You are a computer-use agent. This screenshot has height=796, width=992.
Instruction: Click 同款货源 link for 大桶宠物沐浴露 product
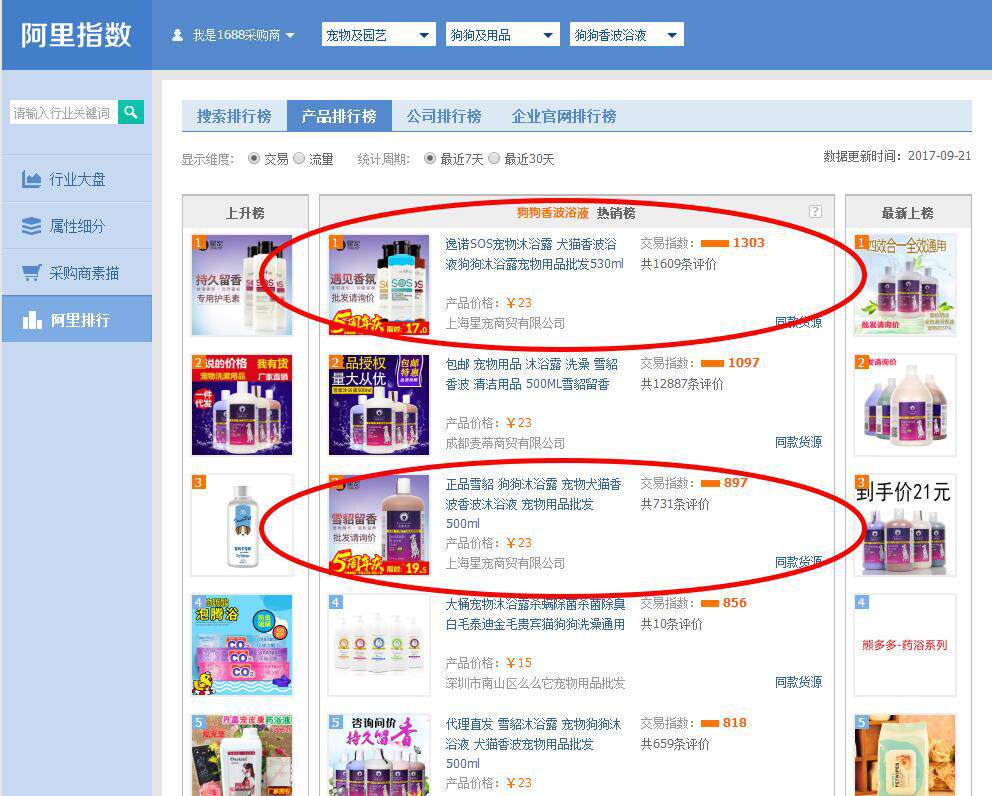point(798,682)
